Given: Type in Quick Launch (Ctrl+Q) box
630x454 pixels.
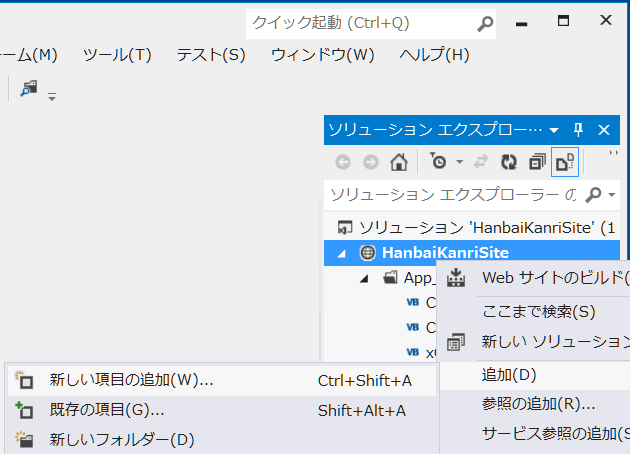Looking at the screenshot, I should (370, 24).
